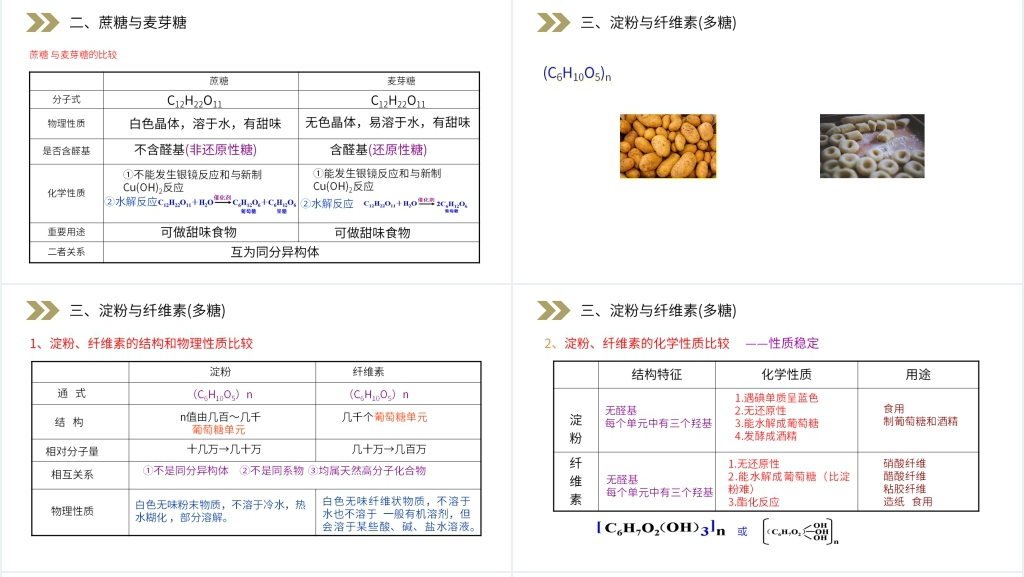
Task: Click the red subtitle 蔗糖与麦芽糖的比较
Action: coord(73,55)
